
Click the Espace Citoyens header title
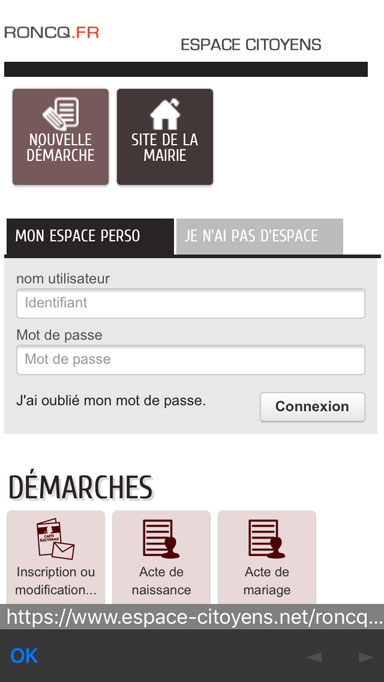coord(251,45)
